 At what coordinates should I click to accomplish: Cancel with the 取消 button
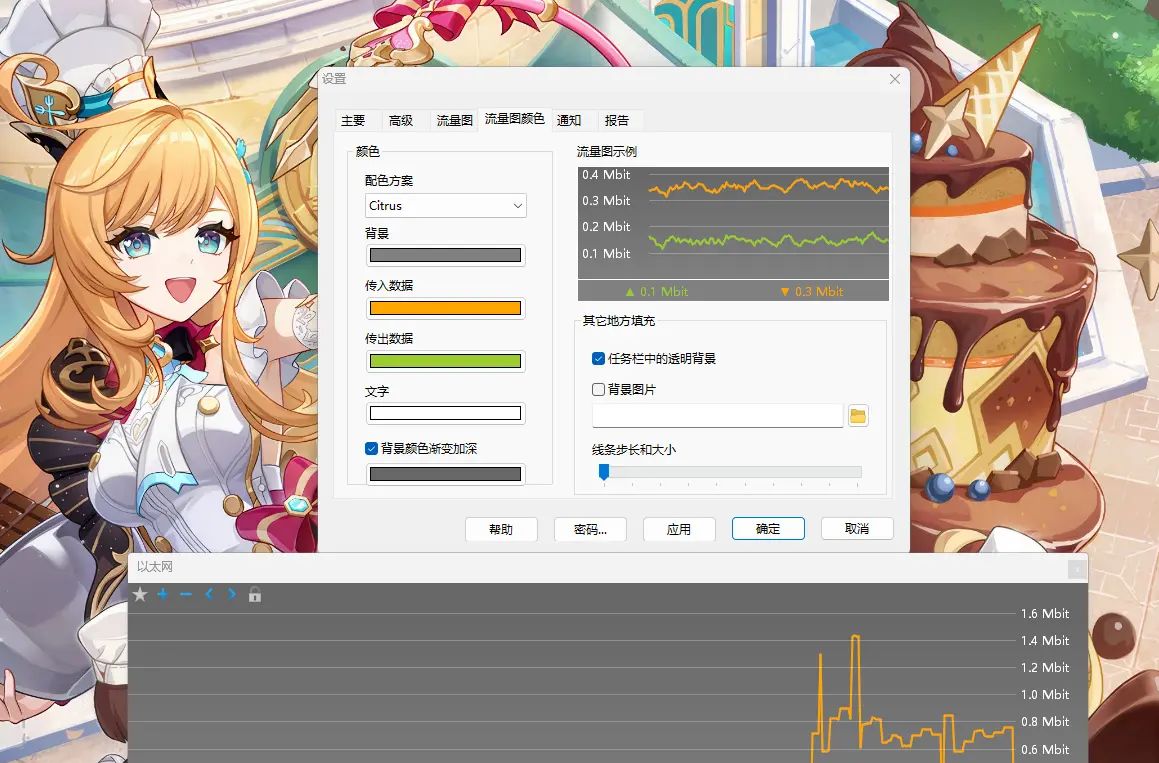point(857,529)
